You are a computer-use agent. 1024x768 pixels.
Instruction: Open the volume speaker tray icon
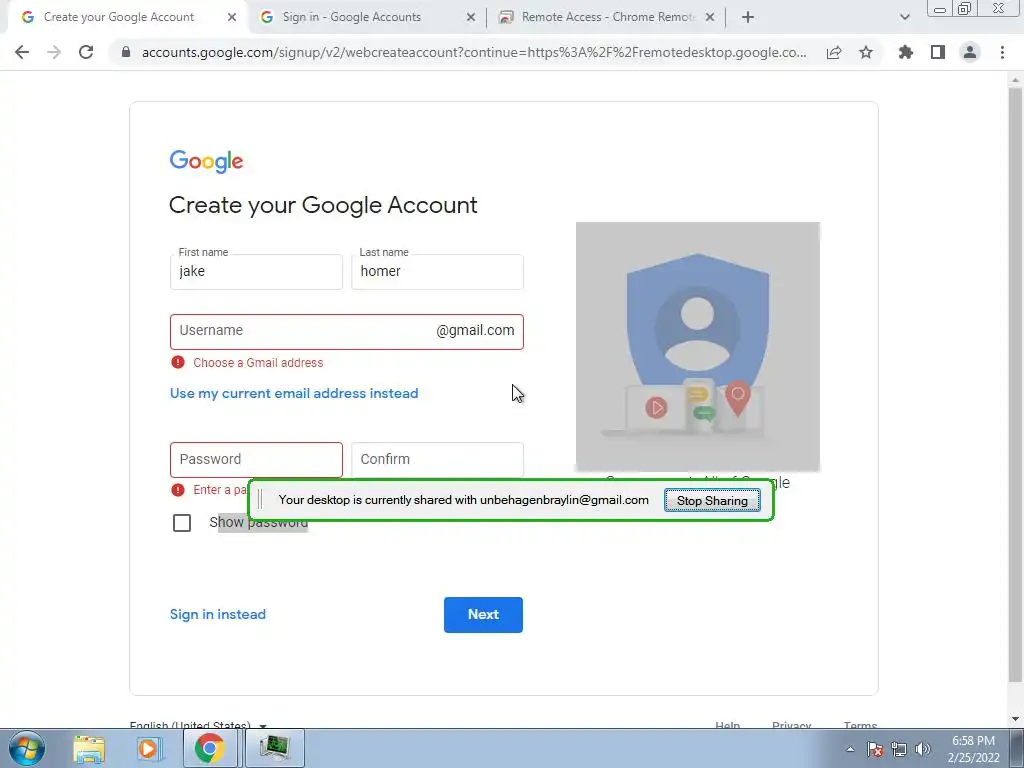(923, 749)
